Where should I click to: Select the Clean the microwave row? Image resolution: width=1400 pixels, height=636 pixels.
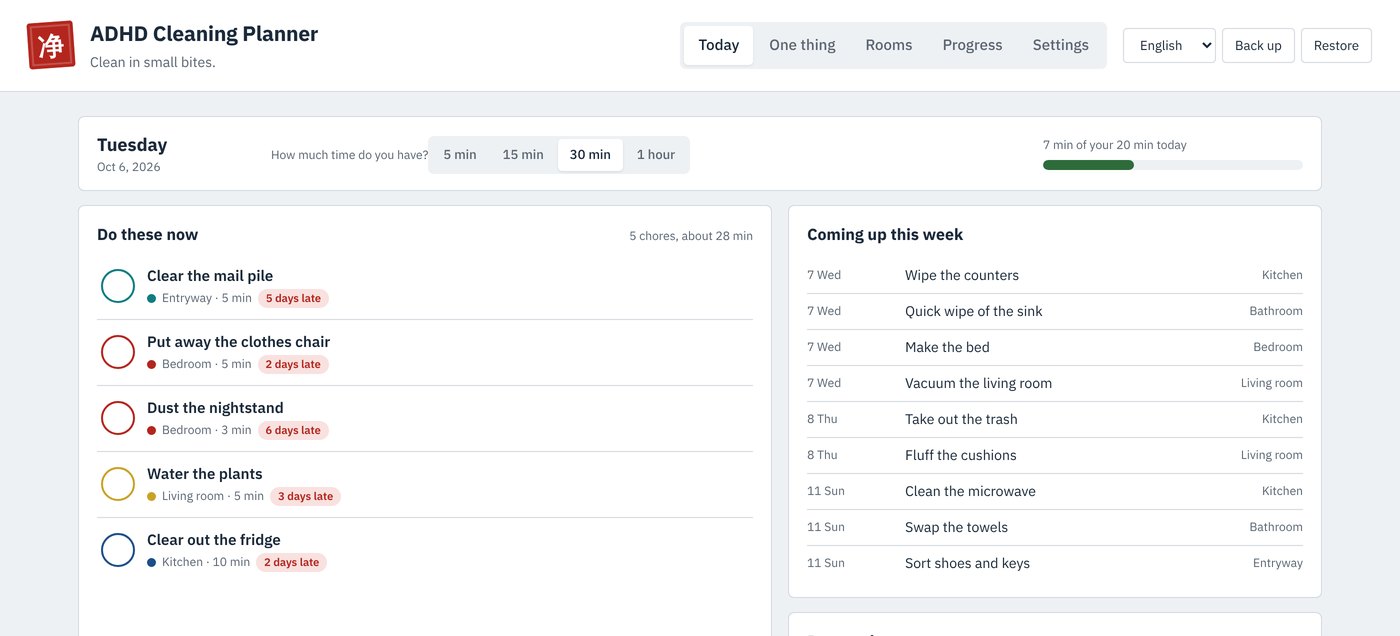(1055, 491)
